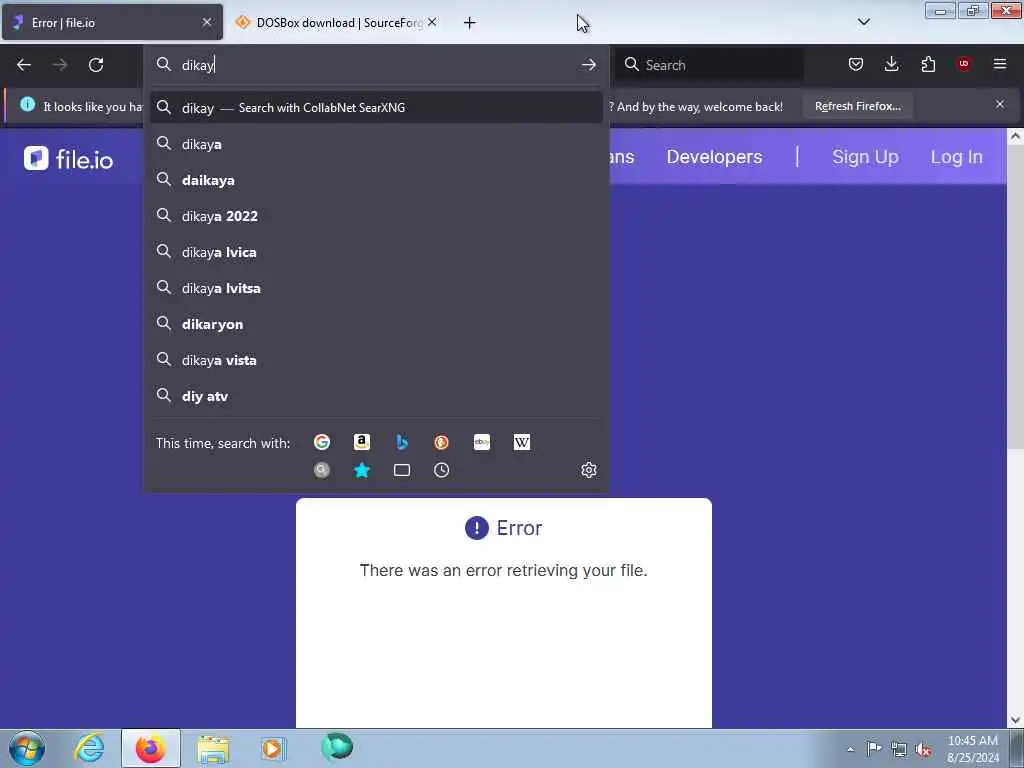Switch to DOSBox download SourceForge tab
This screenshot has width=1024, height=768.
tap(338, 23)
